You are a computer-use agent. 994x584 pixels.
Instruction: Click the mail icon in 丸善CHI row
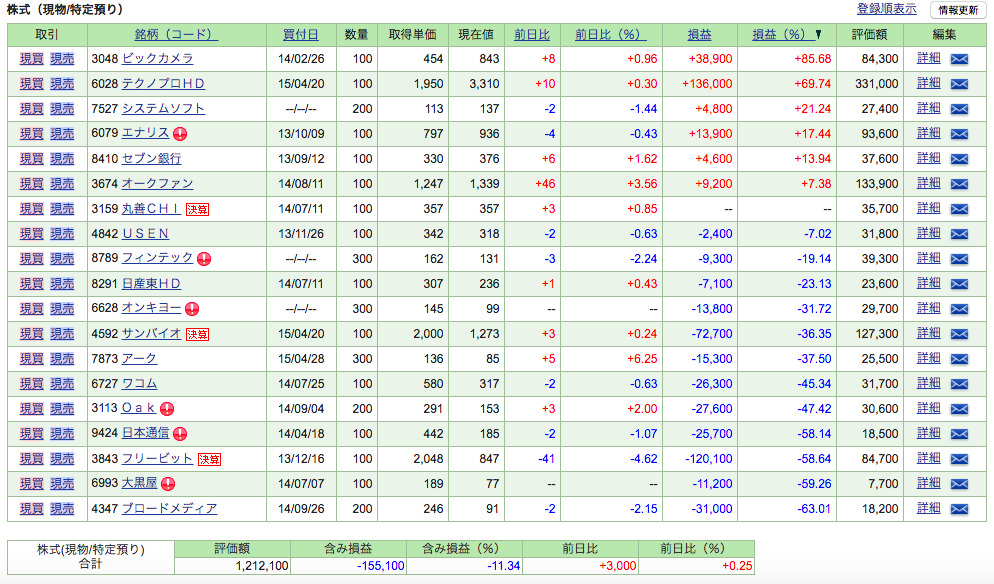point(959,209)
